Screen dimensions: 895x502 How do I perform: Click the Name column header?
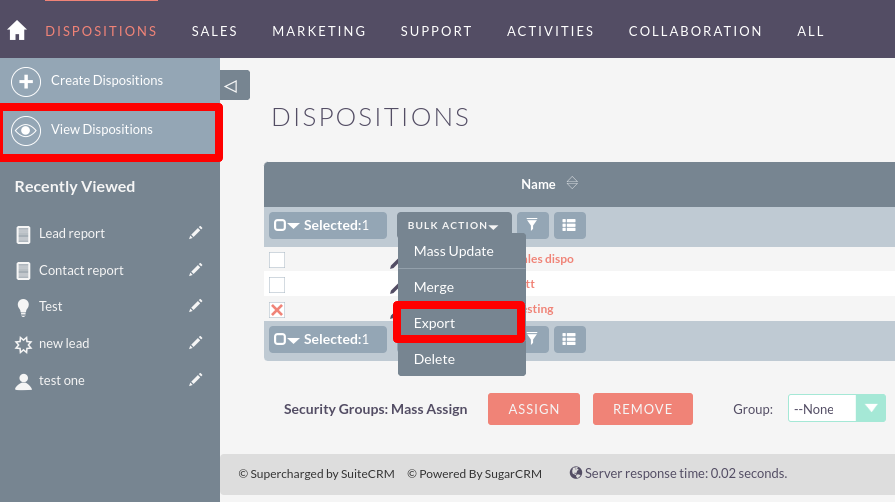pyautogui.click(x=538, y=184)
